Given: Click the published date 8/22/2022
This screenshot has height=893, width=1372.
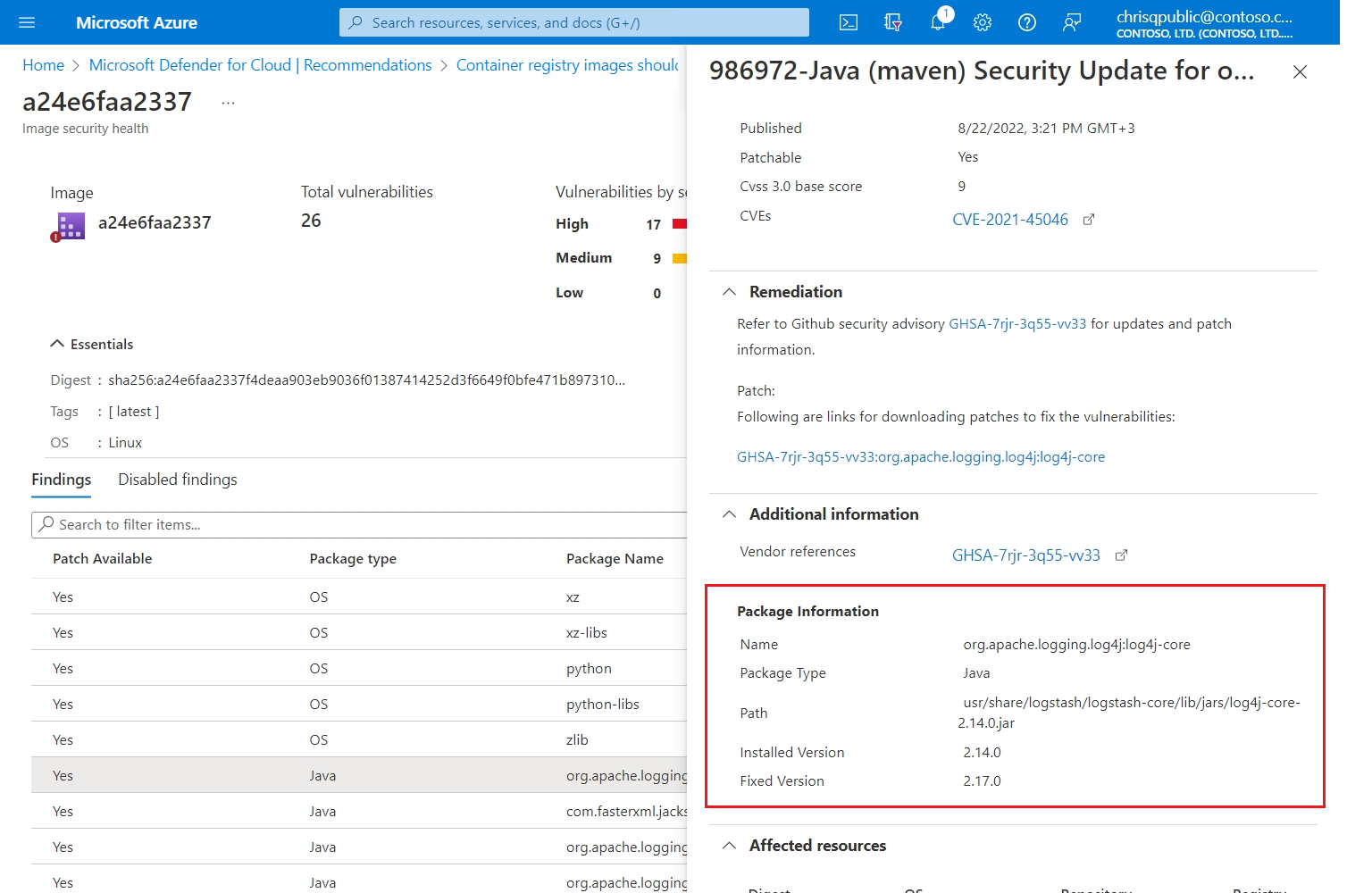Looking at the screenshot, I should tap(1046, 129).
